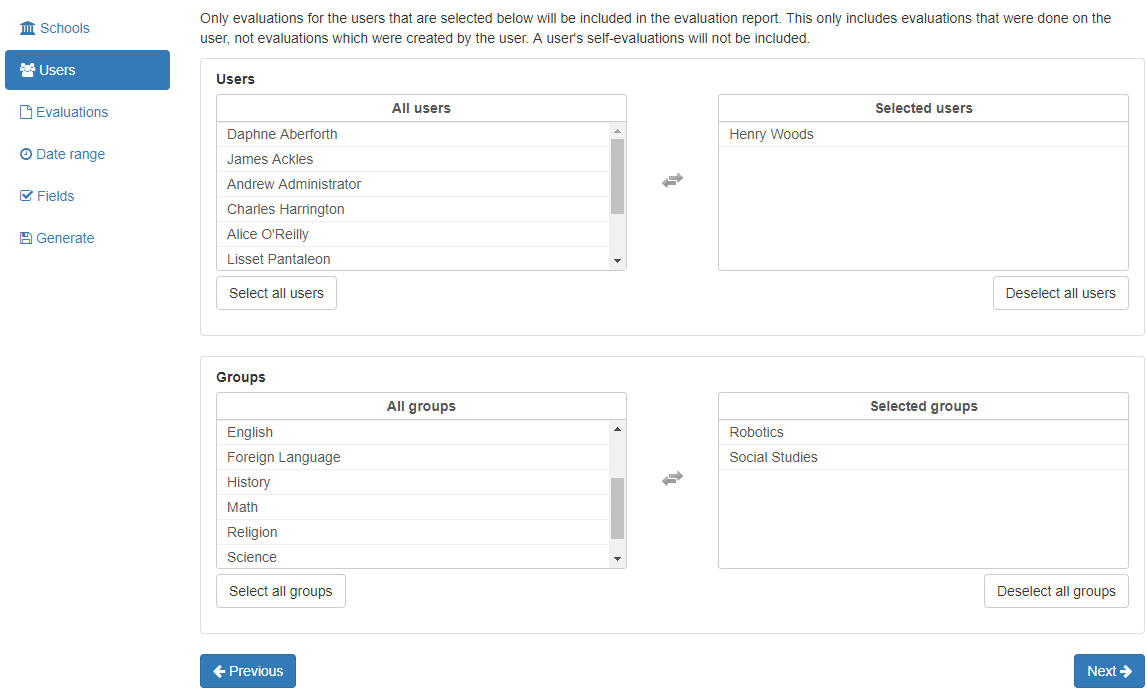
Task: Click the Selected groups column header
Action: tap(923, 407)
